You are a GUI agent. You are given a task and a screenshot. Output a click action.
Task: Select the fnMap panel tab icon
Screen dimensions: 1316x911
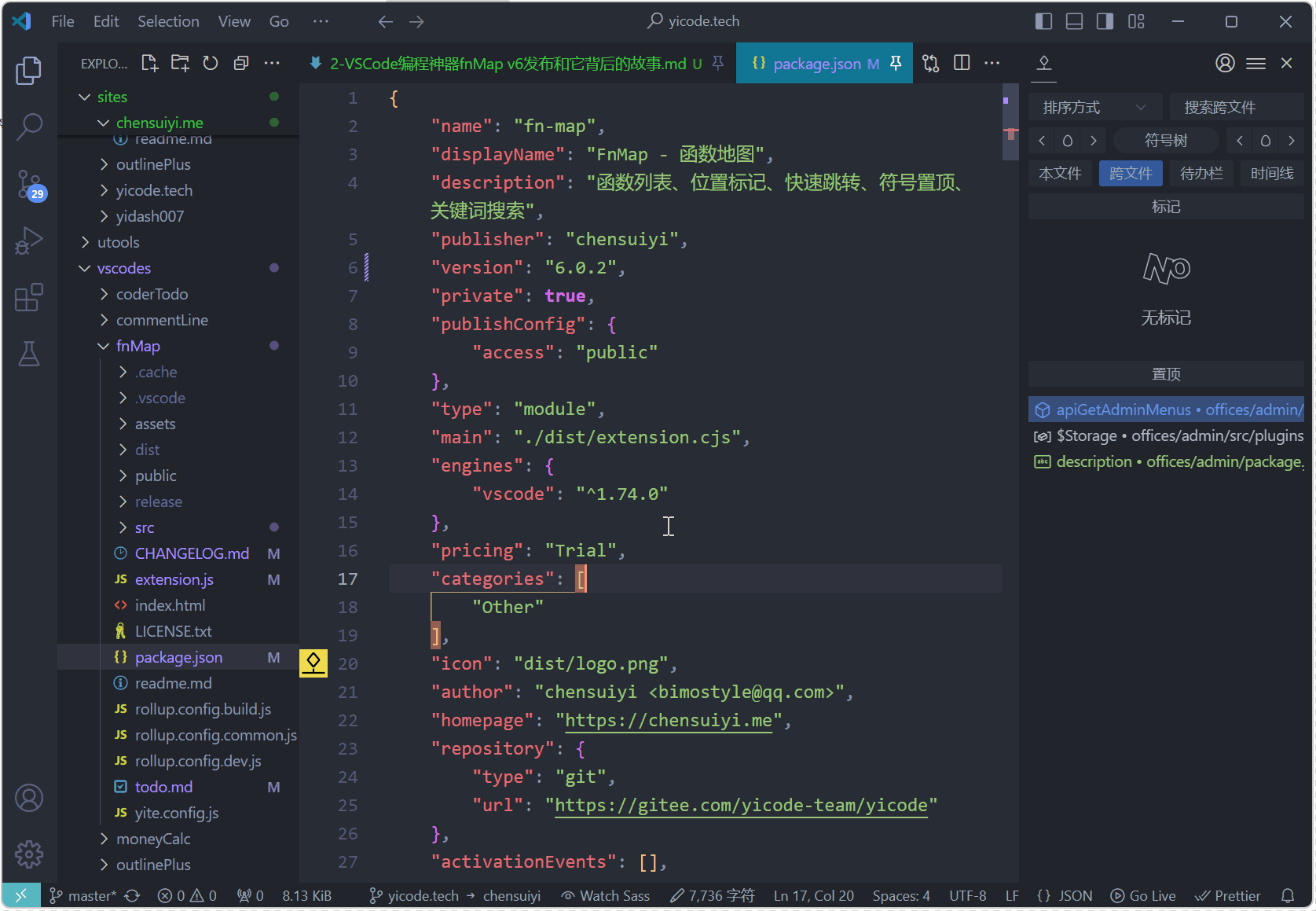pos(1044,63)
